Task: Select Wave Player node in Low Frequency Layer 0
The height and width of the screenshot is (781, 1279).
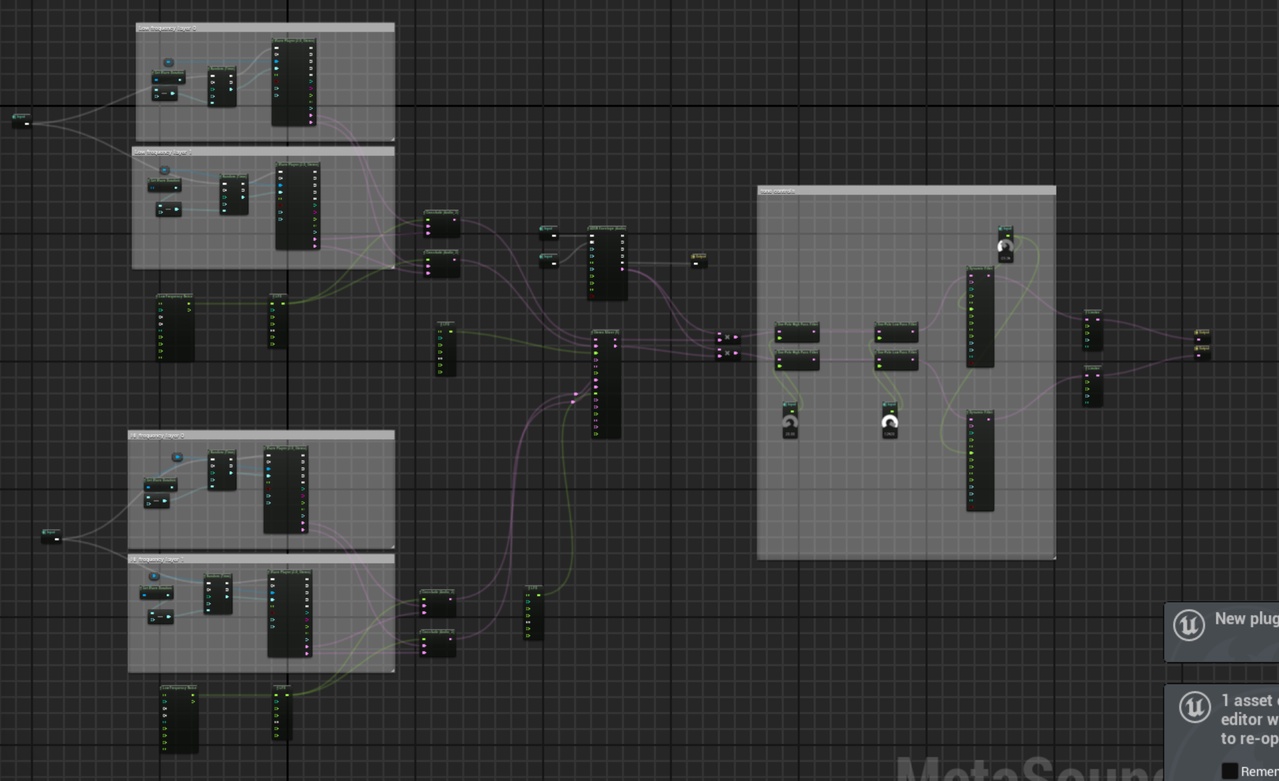Action: tap(294, 83)
